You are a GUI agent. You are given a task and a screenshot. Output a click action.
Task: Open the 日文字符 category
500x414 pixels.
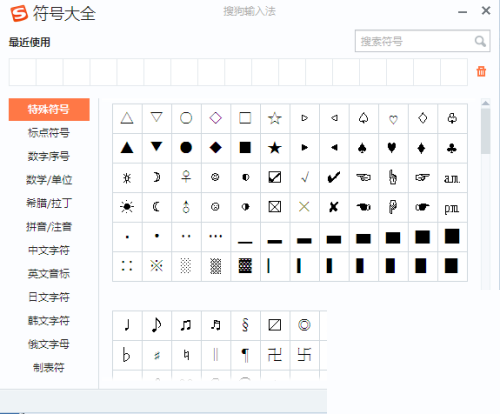(x=49, y=297)
